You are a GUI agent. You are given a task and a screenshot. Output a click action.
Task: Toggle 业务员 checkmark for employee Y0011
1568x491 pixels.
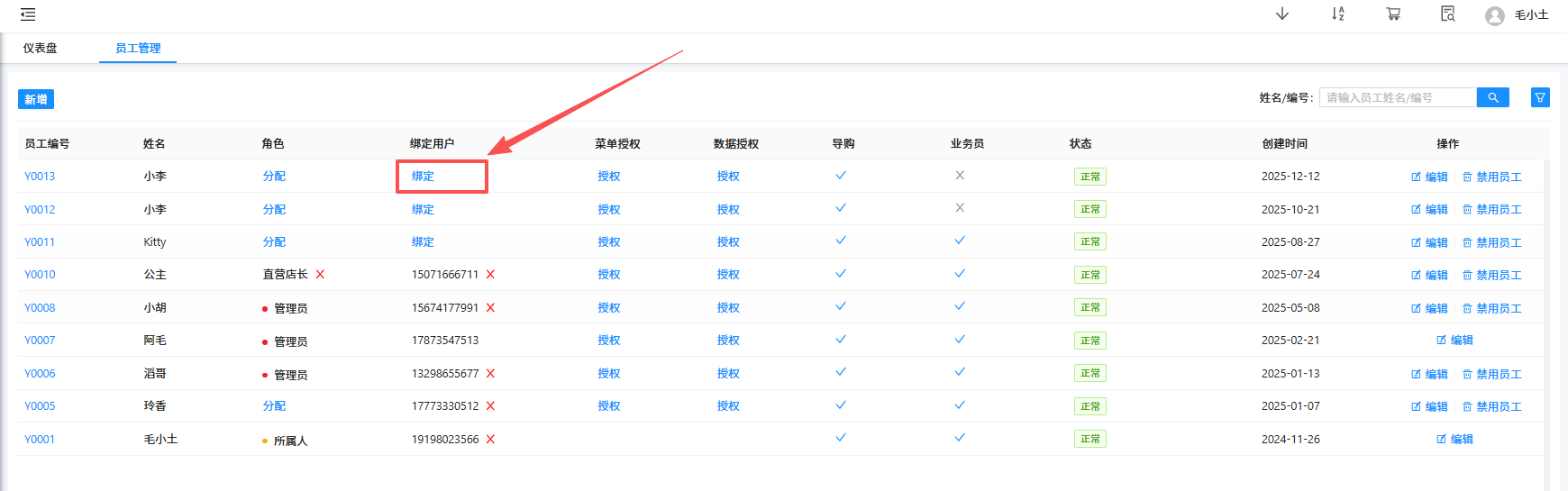960,241
